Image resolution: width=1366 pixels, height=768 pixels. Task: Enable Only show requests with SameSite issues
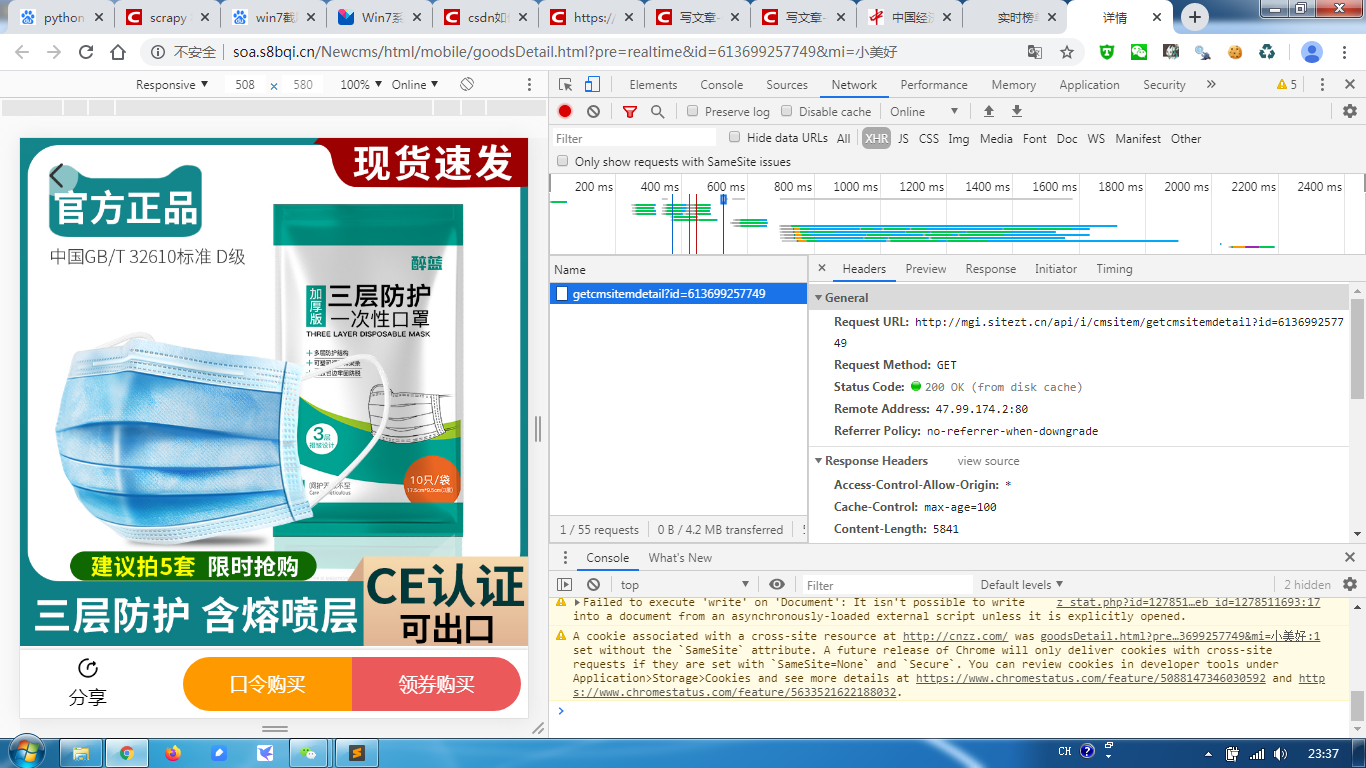562,160
